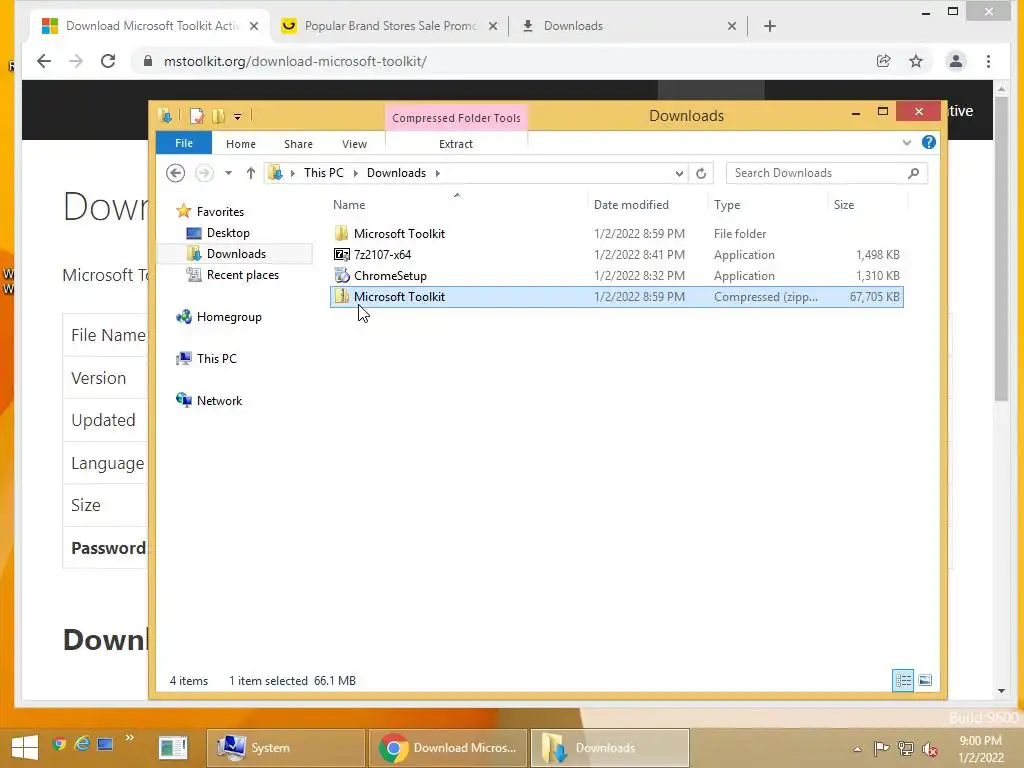Click the network tray icon
Screen dimensions: 1024x768
coord(905,748)
